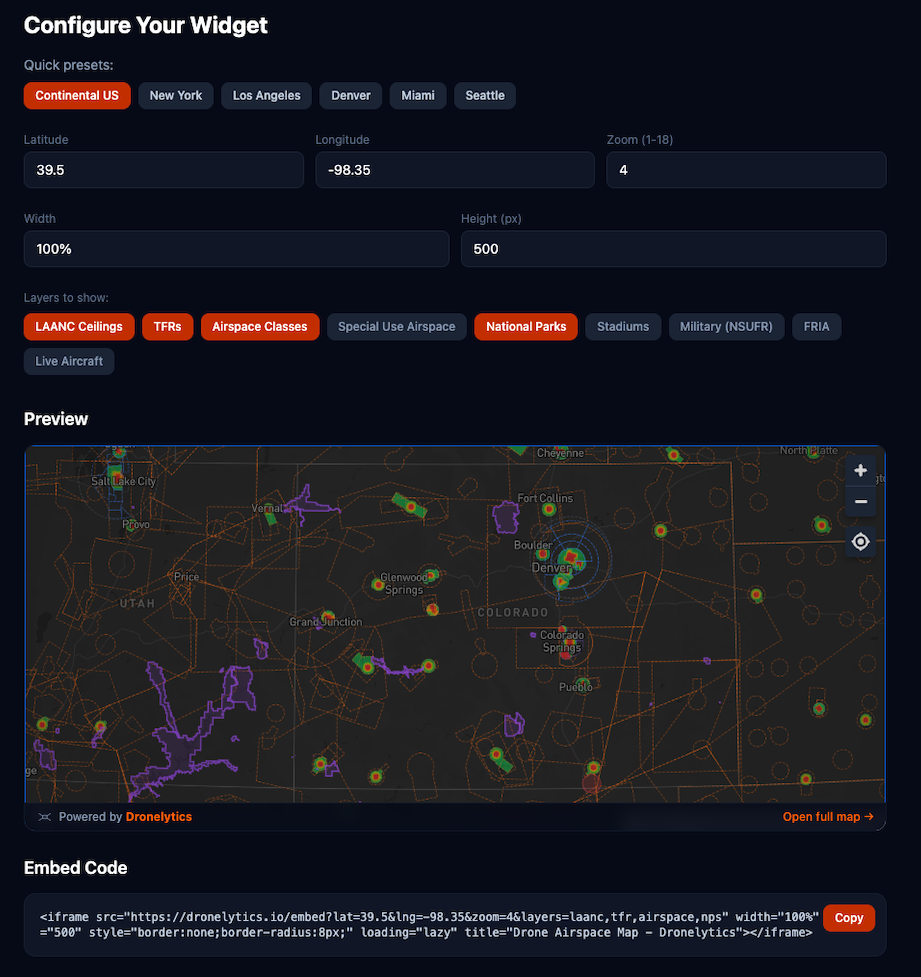Click the drone icon beside Powered by
This screenshot has width=921, height=977.
[44, 817]
